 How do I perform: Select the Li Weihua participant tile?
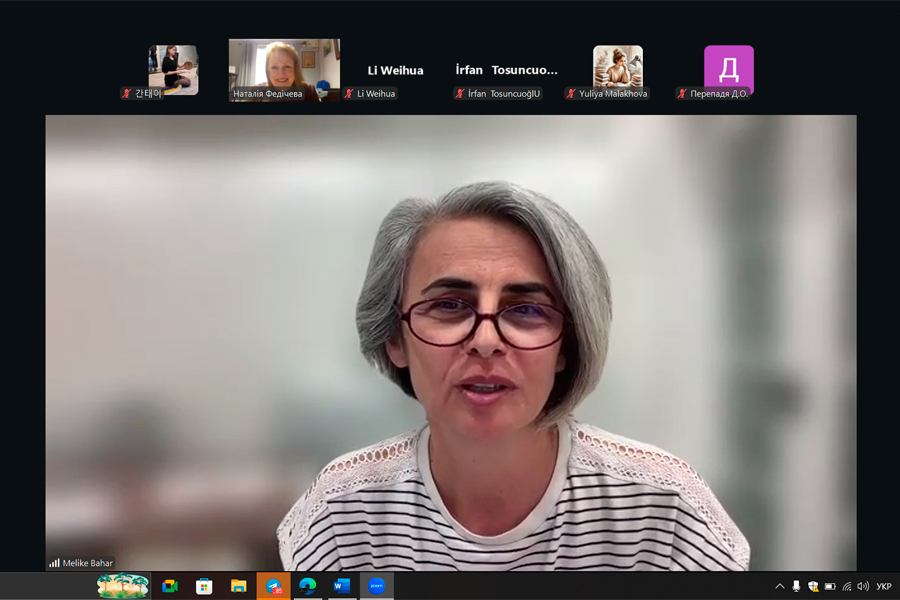click(395, 70)
